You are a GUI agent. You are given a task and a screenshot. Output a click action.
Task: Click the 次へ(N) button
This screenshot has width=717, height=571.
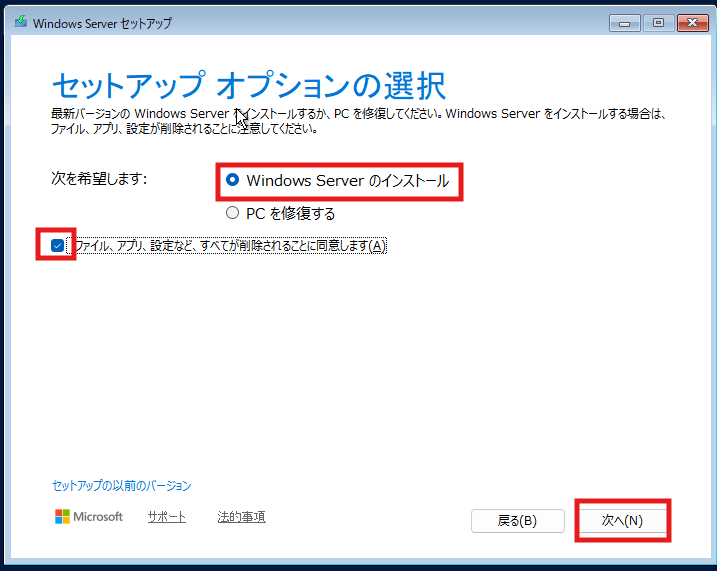[622, 520]
